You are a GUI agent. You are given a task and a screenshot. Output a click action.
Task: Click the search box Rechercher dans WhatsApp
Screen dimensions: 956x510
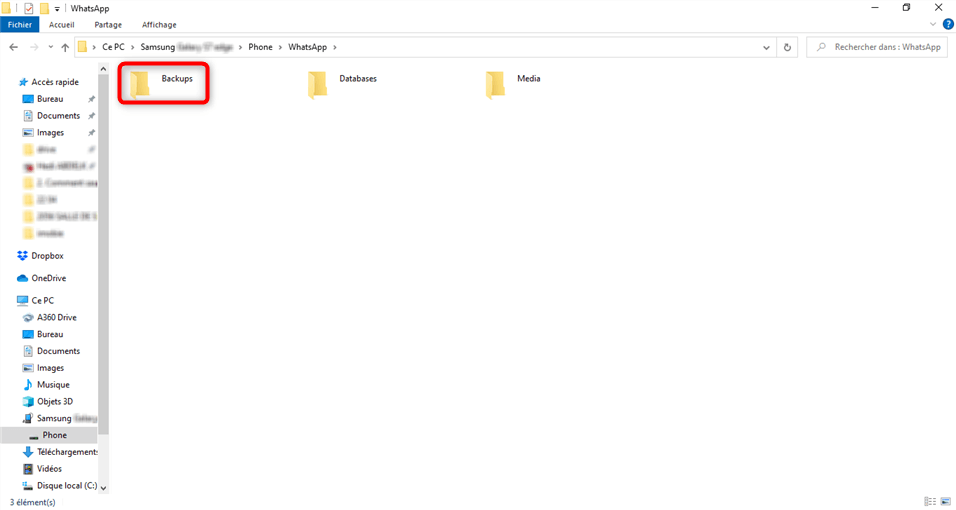tap(878, 47)
